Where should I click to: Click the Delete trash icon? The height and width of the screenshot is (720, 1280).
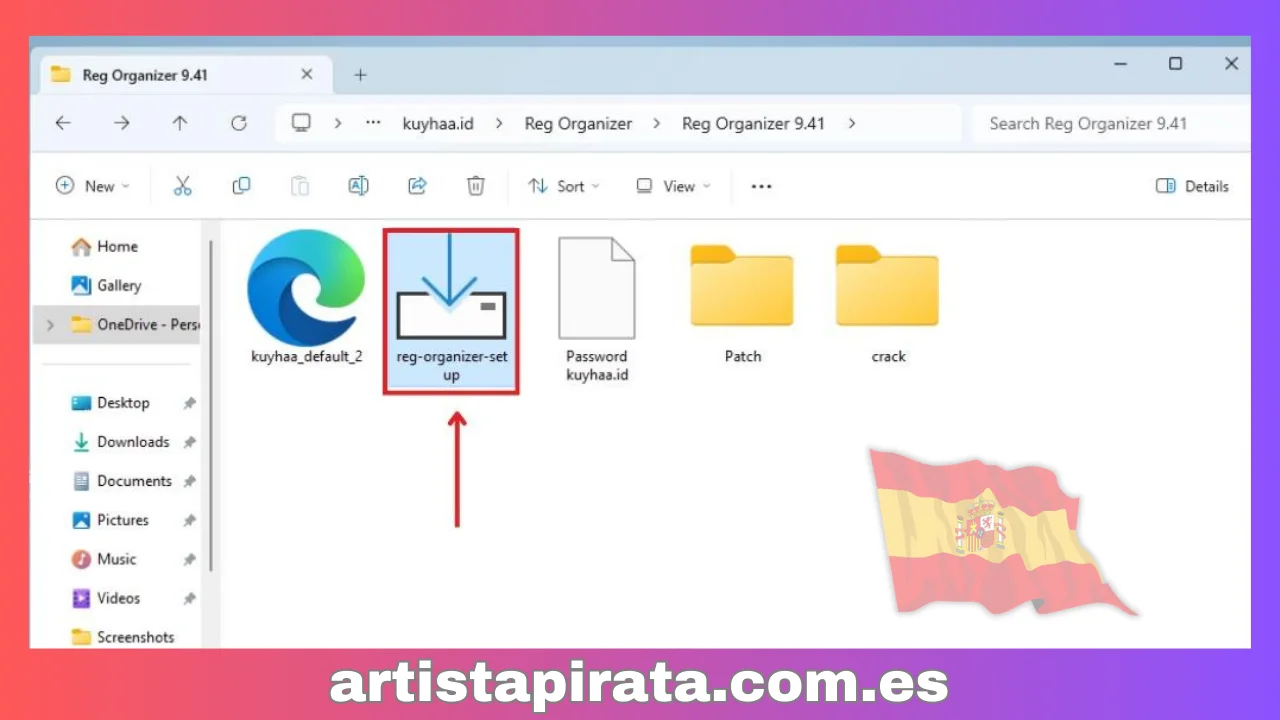(476, 186)
